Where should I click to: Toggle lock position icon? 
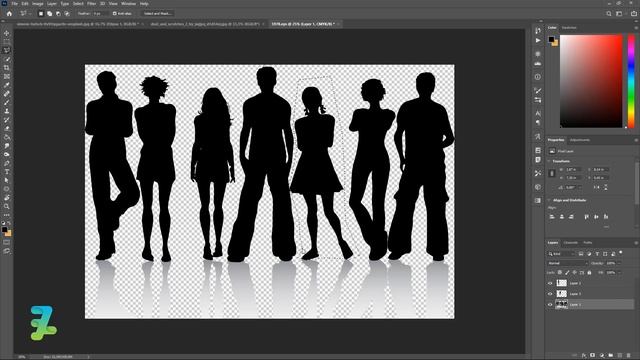[x=574, y=272]
